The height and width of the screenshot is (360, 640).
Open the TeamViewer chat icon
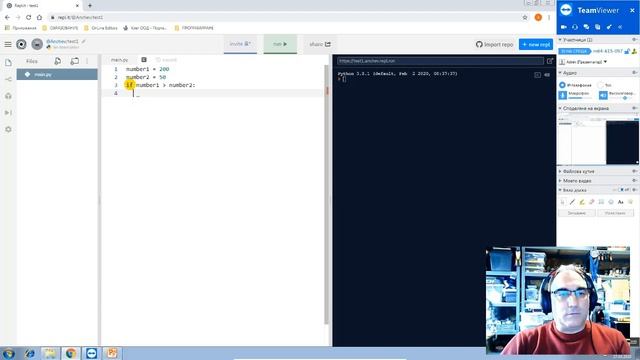click(x=587, y=27)
